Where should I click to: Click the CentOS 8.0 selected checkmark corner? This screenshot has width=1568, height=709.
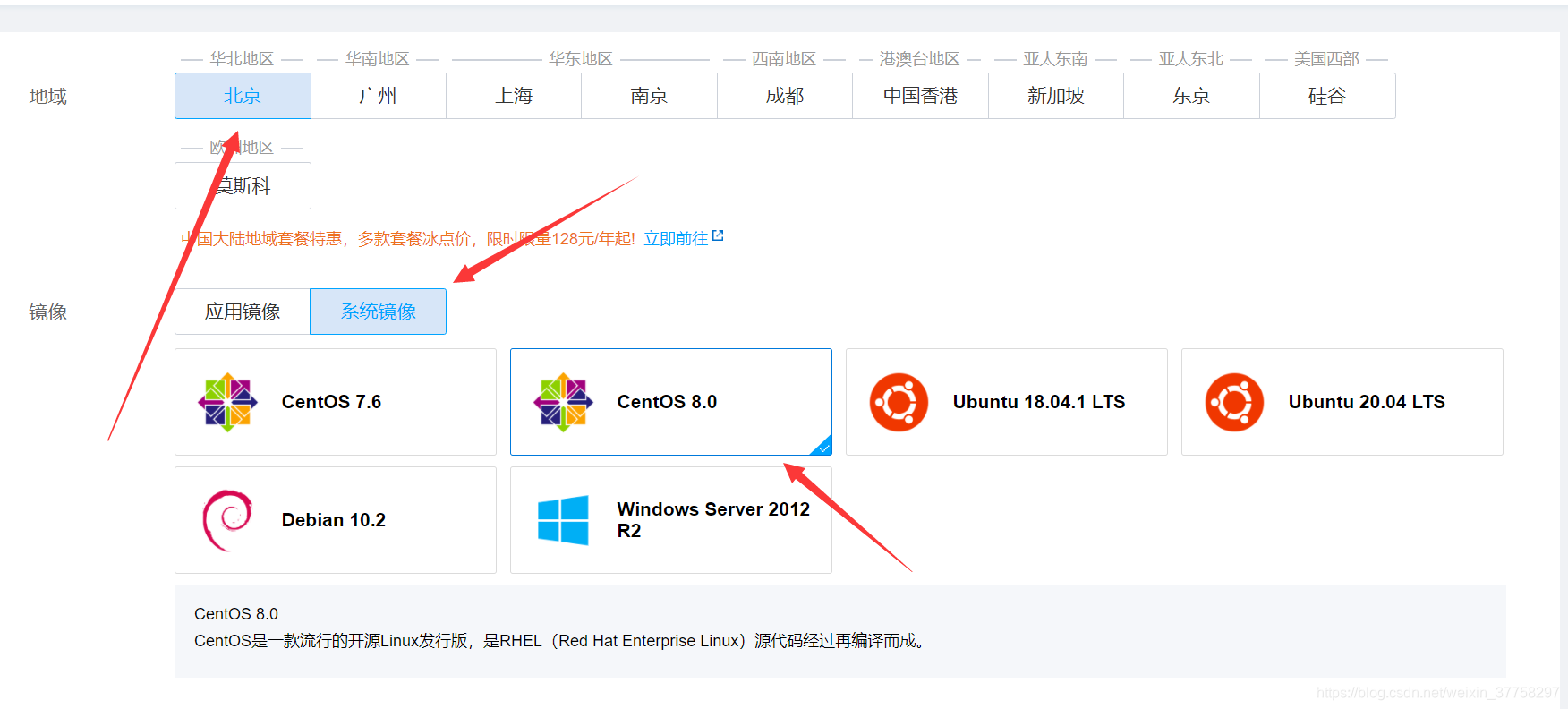(822, 446)
